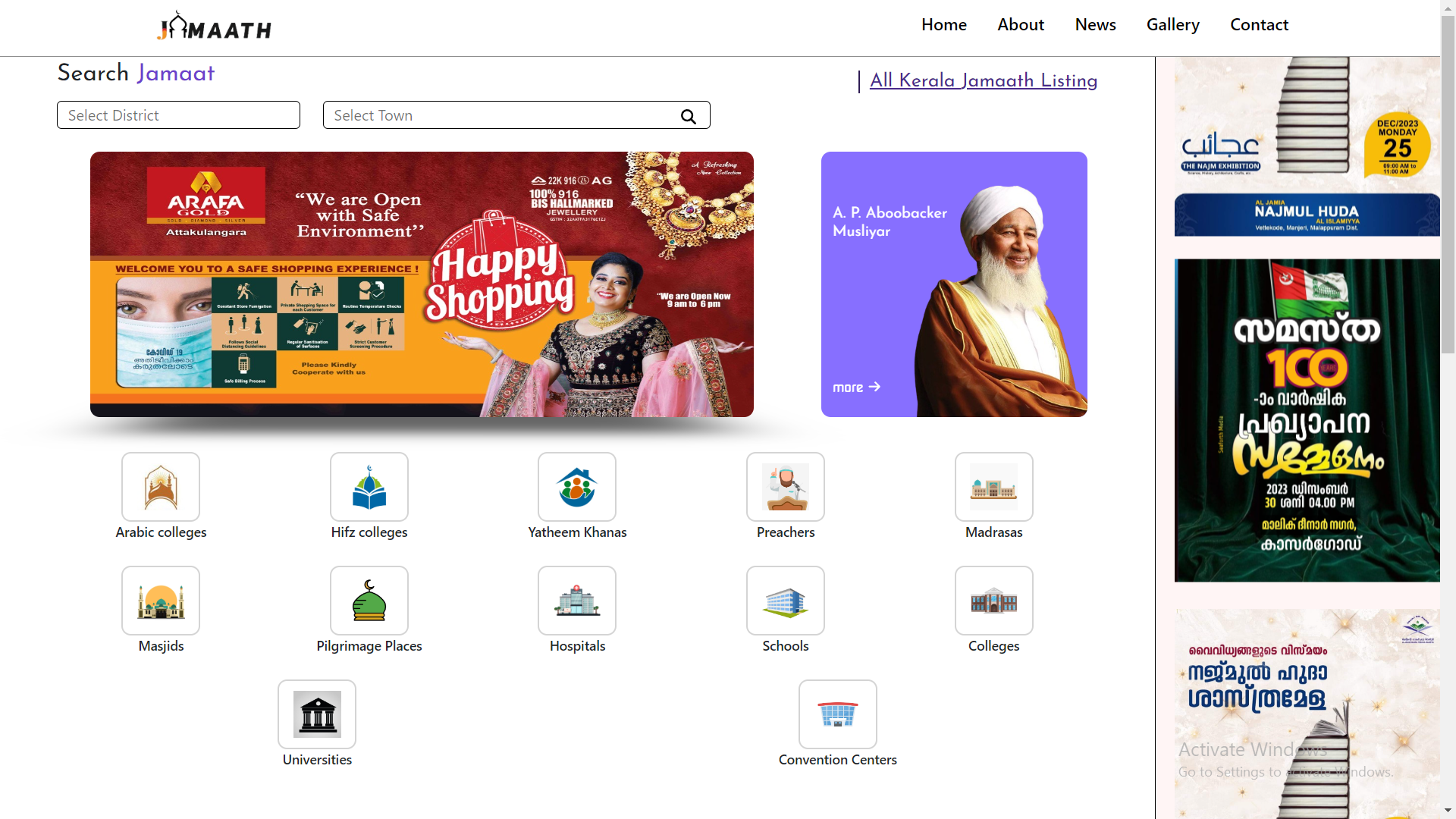Screen dimensions: 1456x819
Task: Click the scrollbar up arrow
Action: (1448, 8)
